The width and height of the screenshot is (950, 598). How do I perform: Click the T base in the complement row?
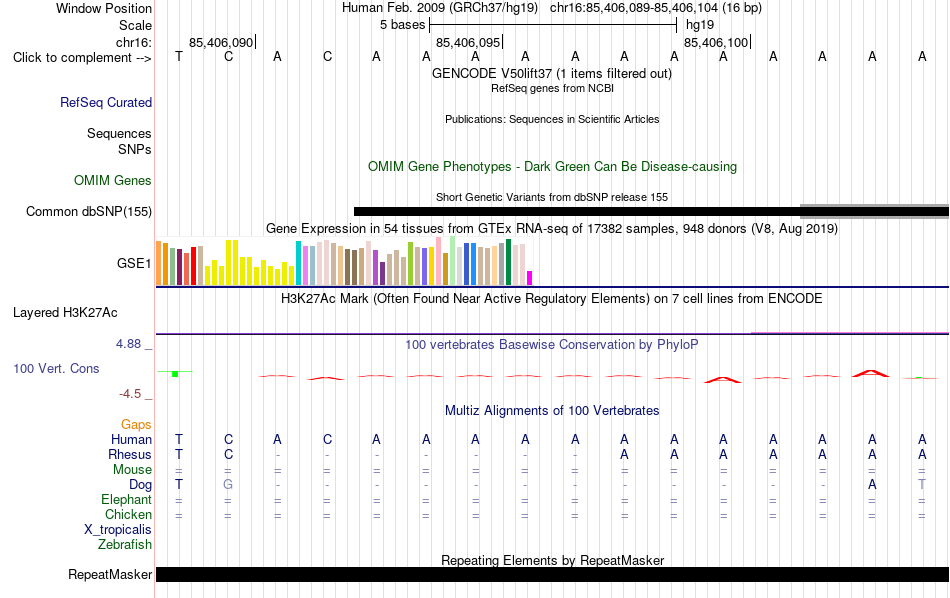pyautogui.click(x=179, y=57)
